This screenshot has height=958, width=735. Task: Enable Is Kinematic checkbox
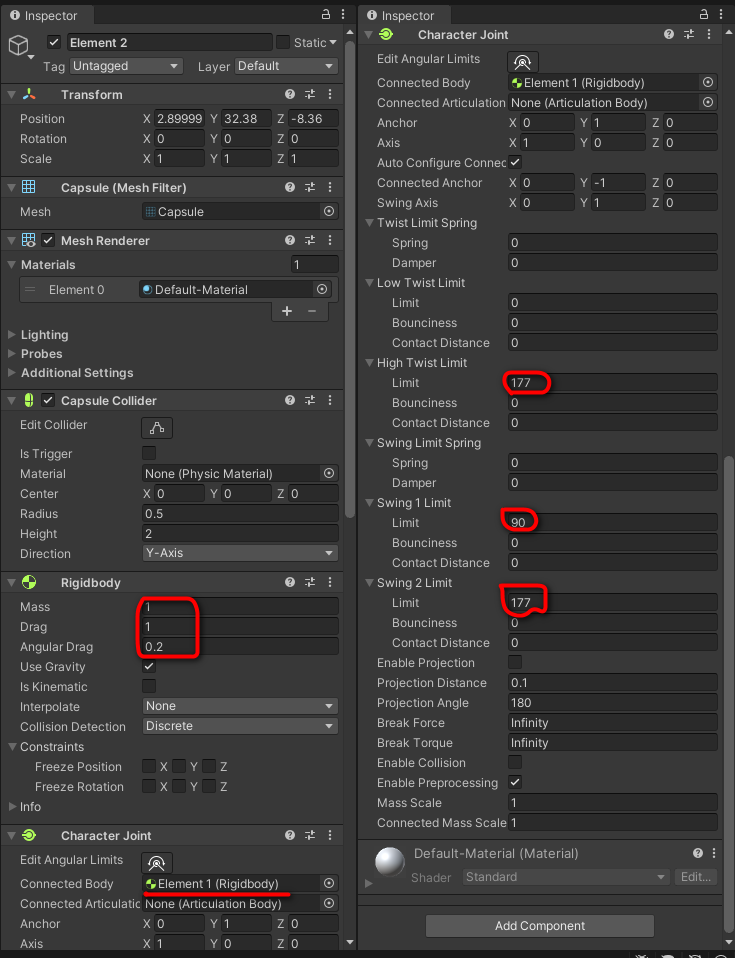[149, 687]
